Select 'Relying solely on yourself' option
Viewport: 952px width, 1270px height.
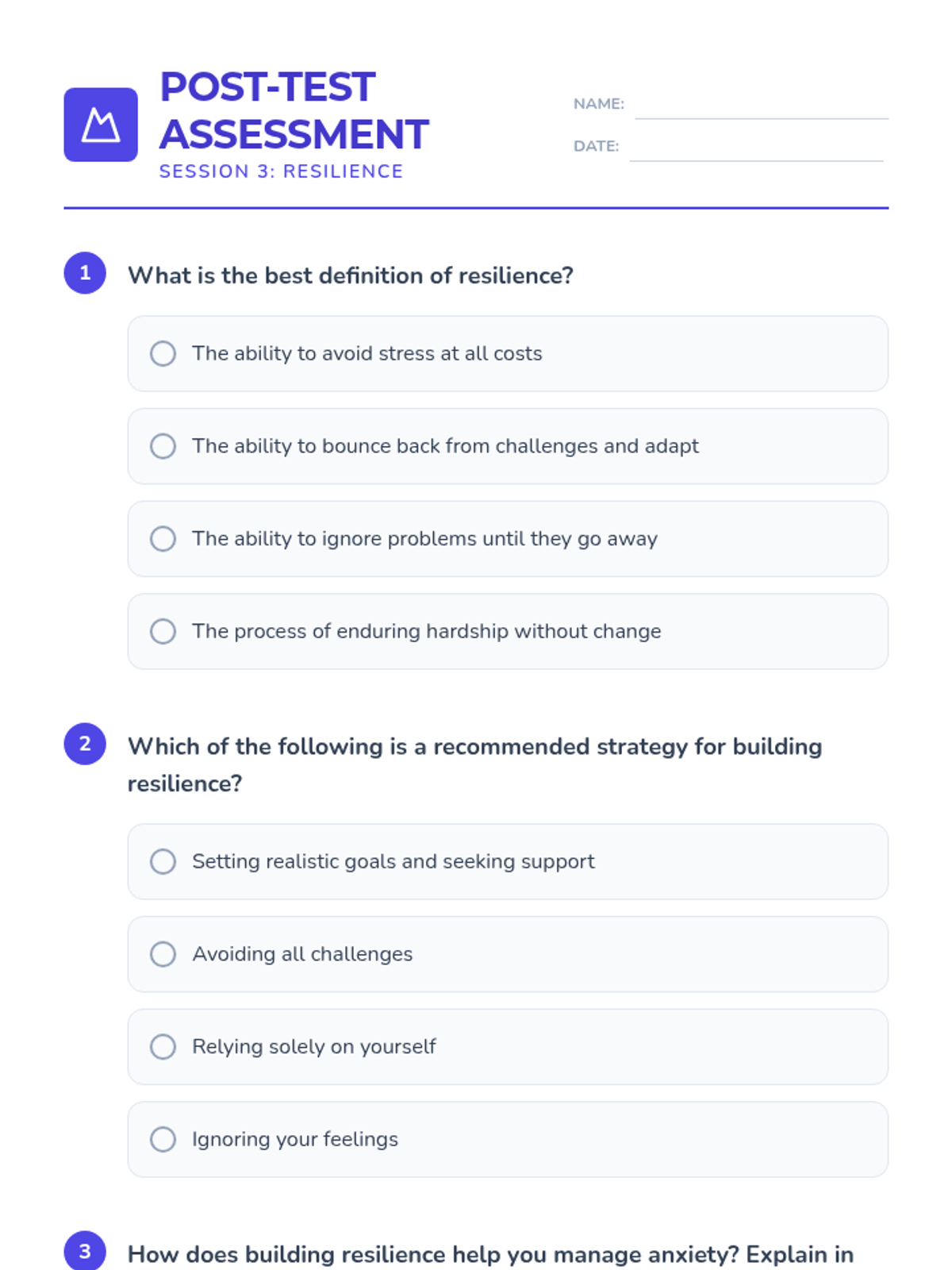[x=163, y=1047]
